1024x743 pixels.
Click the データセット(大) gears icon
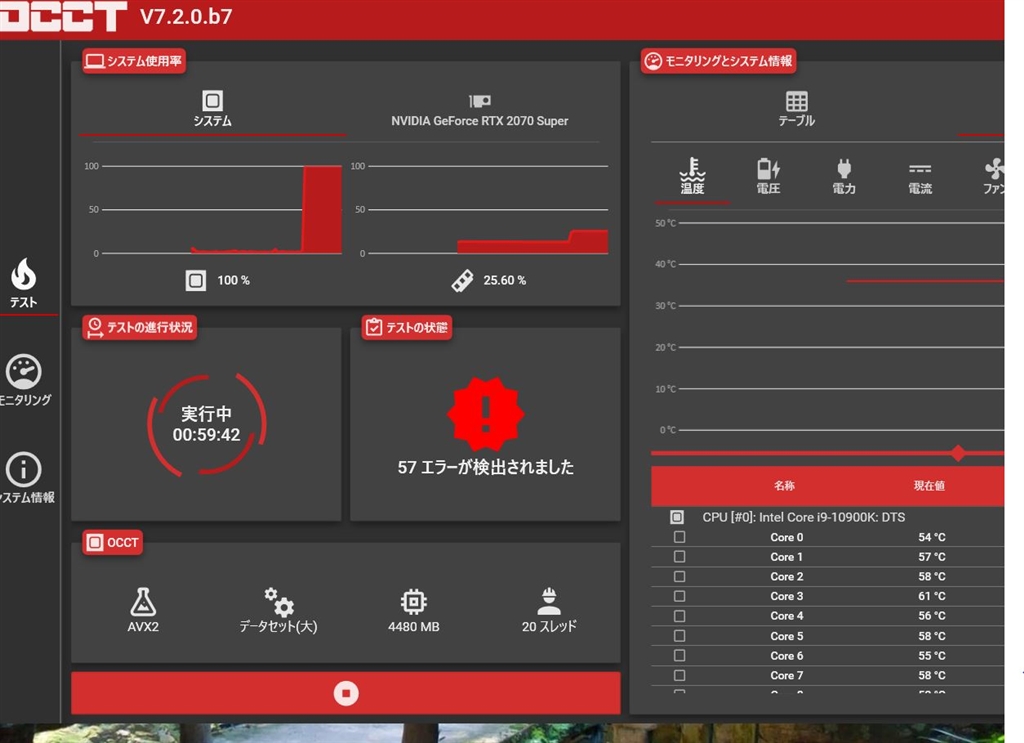[279, 602]
